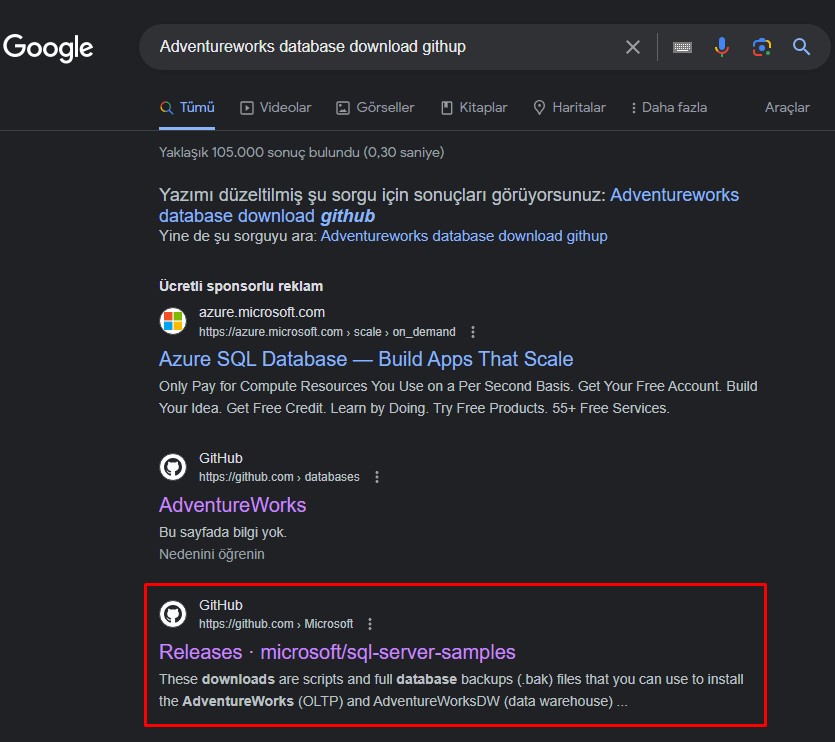This screenshot has width=835, height=742.
Task: Click the github.com › databases URL text
Action: tap(279, 477)
